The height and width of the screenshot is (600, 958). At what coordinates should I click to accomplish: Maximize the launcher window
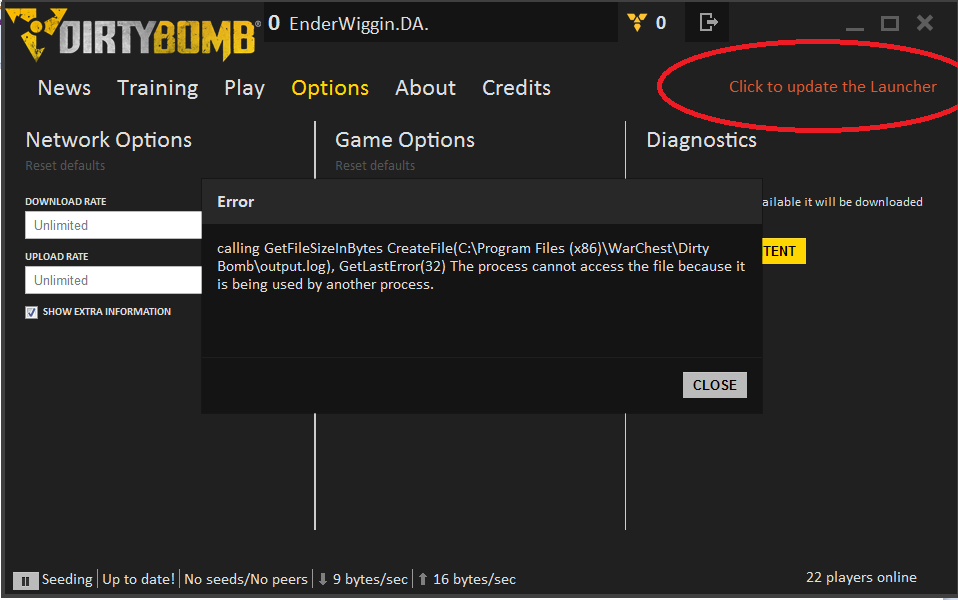click(889, 23)
